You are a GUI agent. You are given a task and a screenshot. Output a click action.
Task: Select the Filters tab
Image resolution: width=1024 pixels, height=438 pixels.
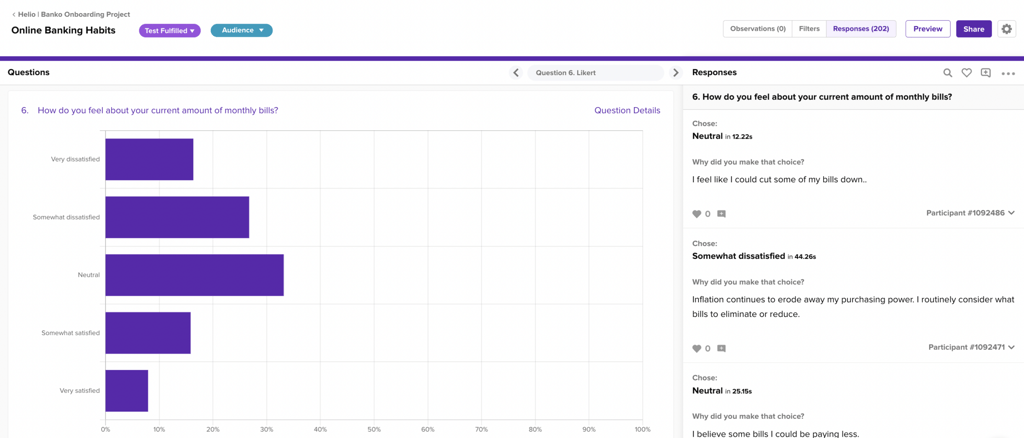(809, 29)
